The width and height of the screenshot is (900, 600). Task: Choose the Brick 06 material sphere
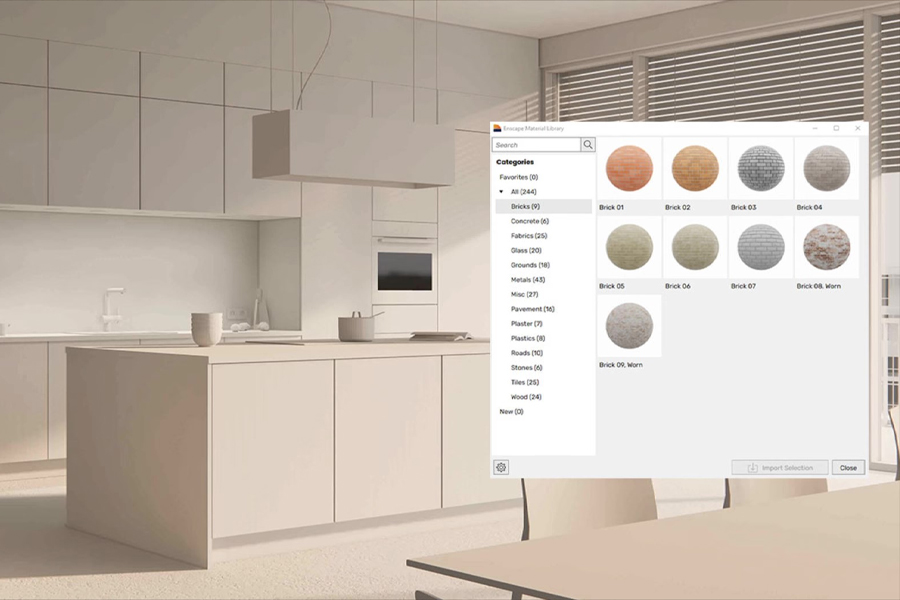pos(695,247)
